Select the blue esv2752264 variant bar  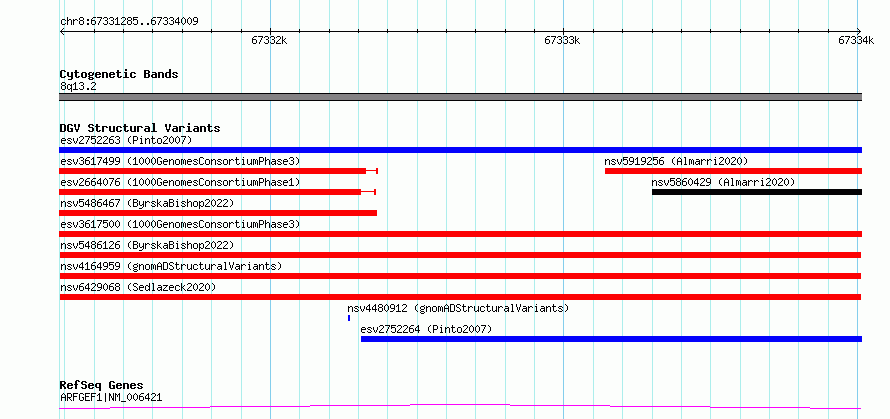611,339
